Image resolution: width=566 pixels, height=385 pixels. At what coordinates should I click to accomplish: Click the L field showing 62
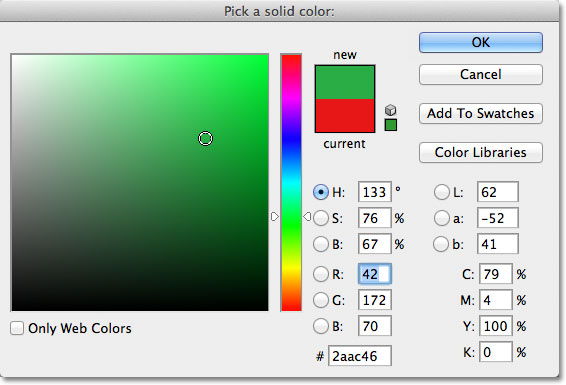point(498,192)
